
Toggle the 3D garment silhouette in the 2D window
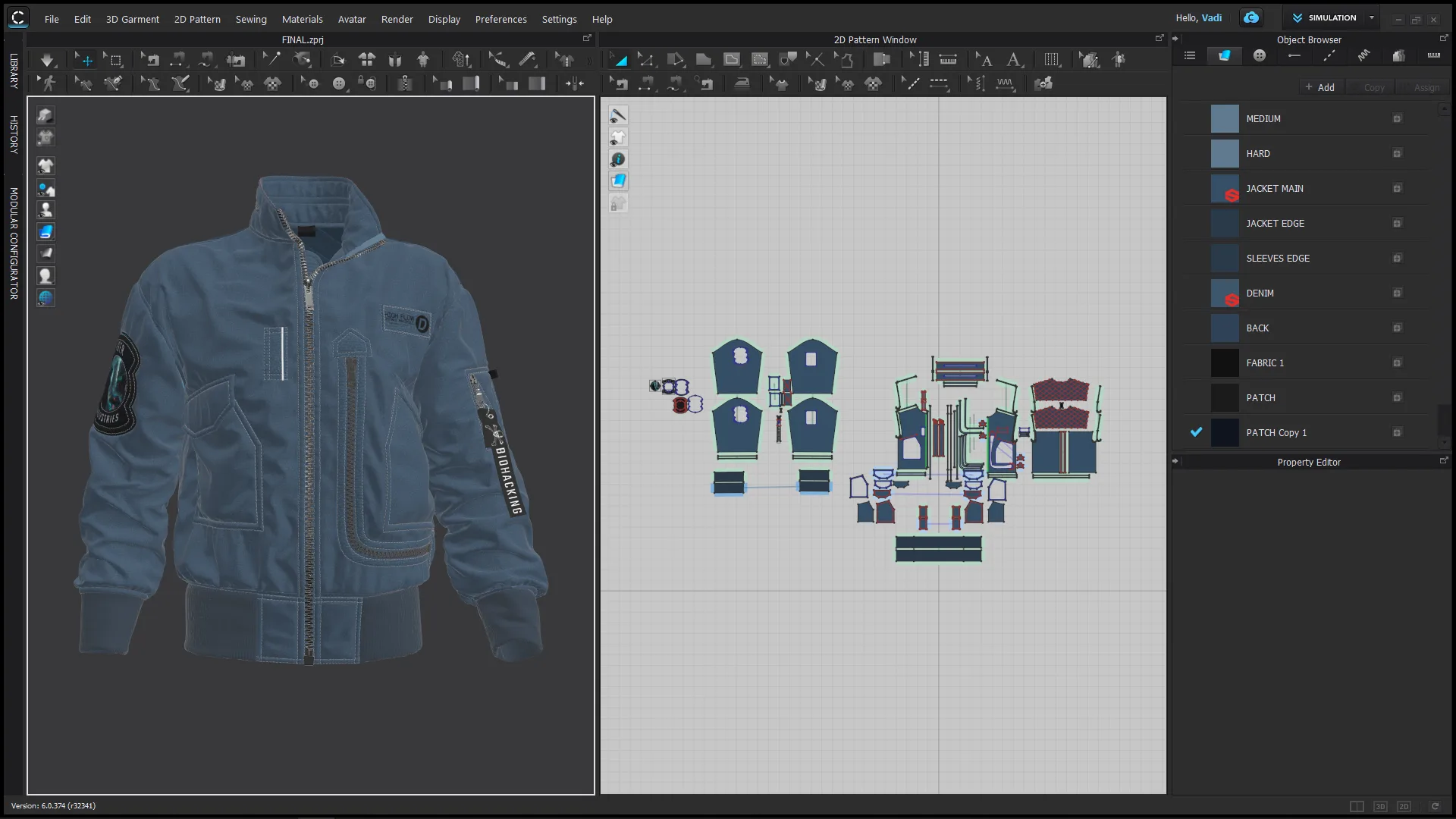pyautogui.click(x=618, y=137)
